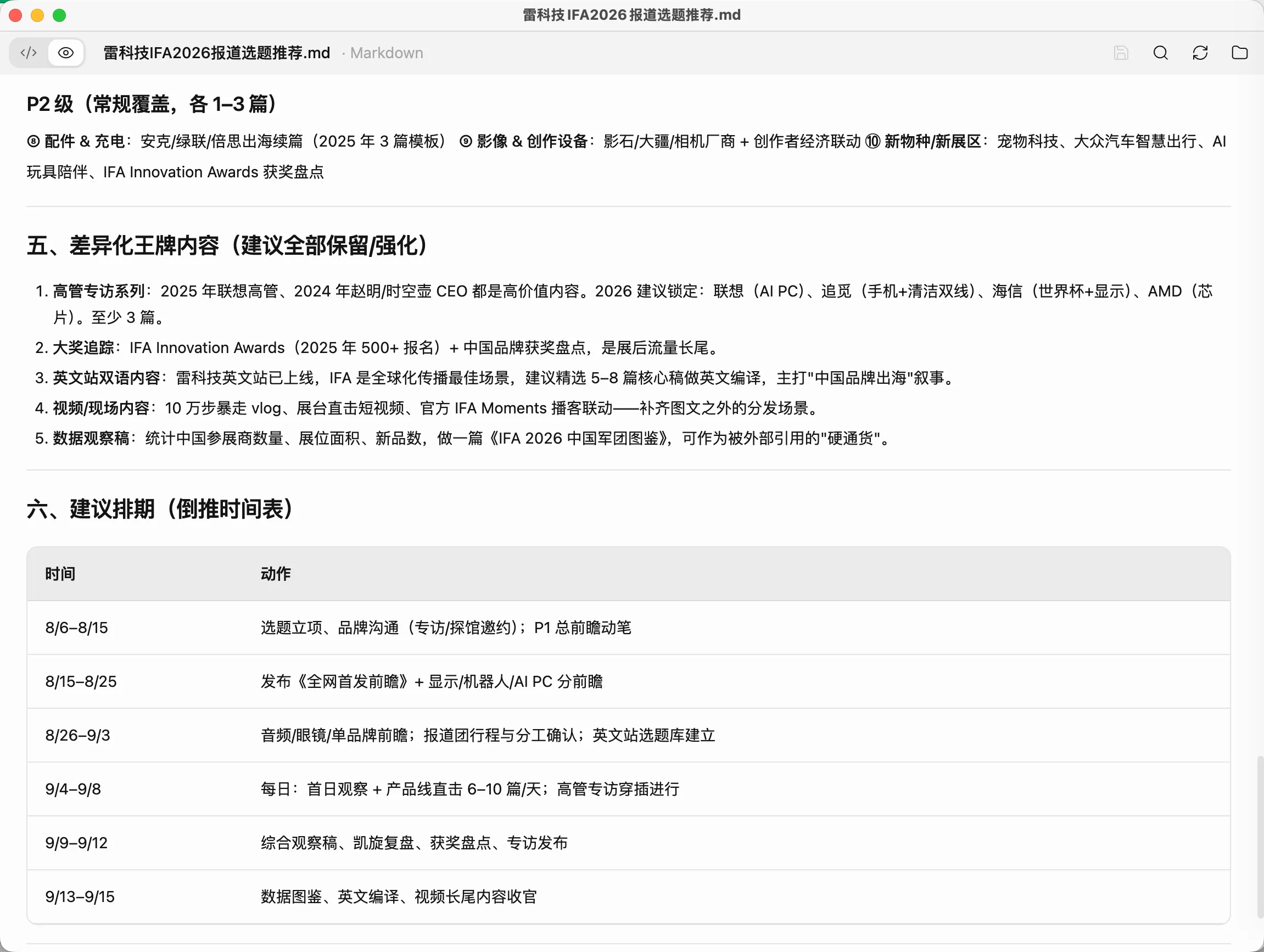The height and width of the screenshot is (952, 1264).
Task: Click cell 选题立项、品牌沟通 row action
Action: pyautogui.click(x=446, y=628)
